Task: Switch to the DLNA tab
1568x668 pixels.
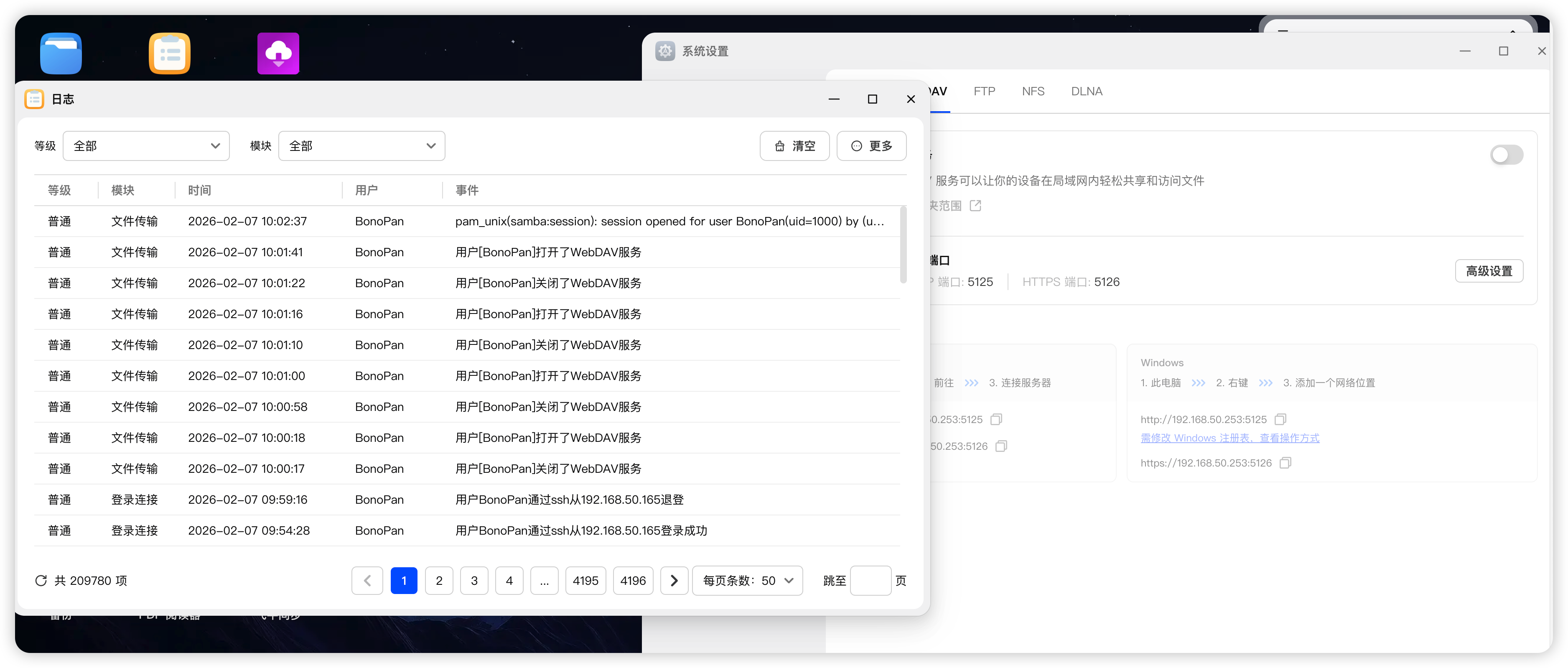Action: 1087,92
